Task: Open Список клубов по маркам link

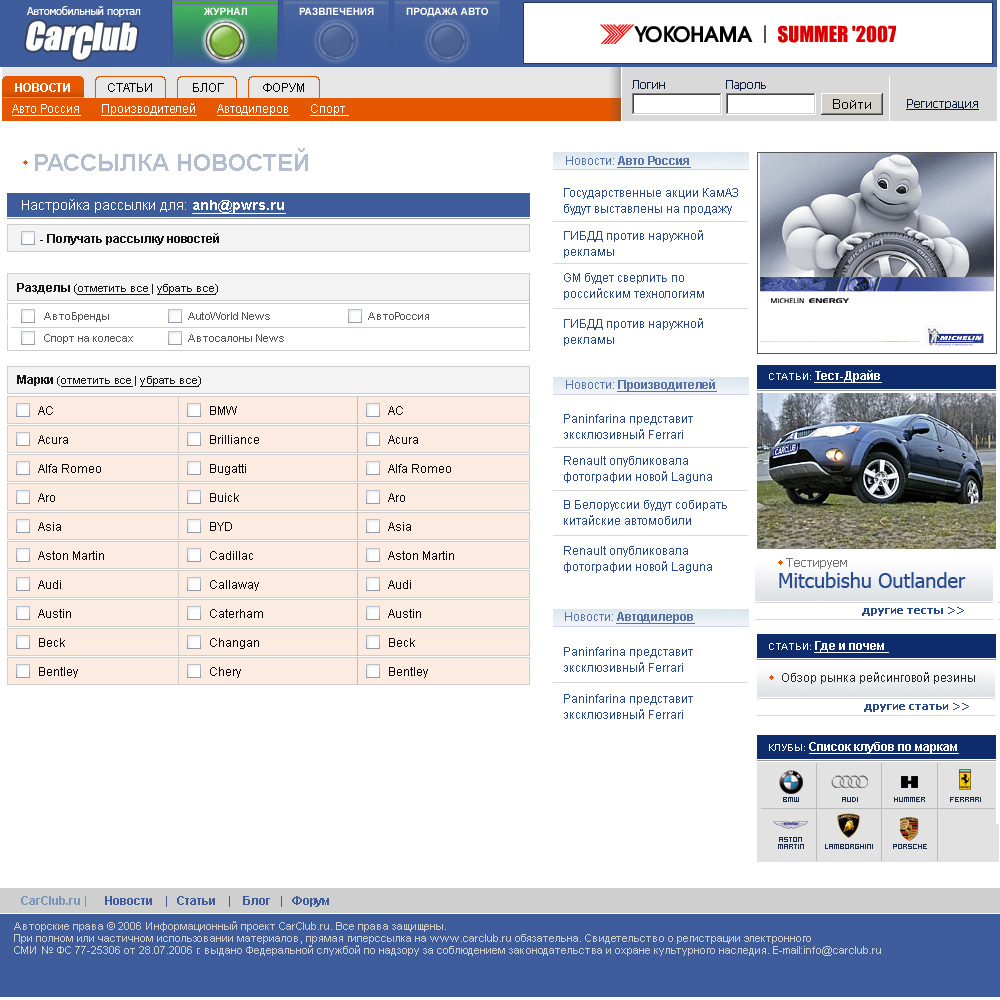Action: click(883, 747)
